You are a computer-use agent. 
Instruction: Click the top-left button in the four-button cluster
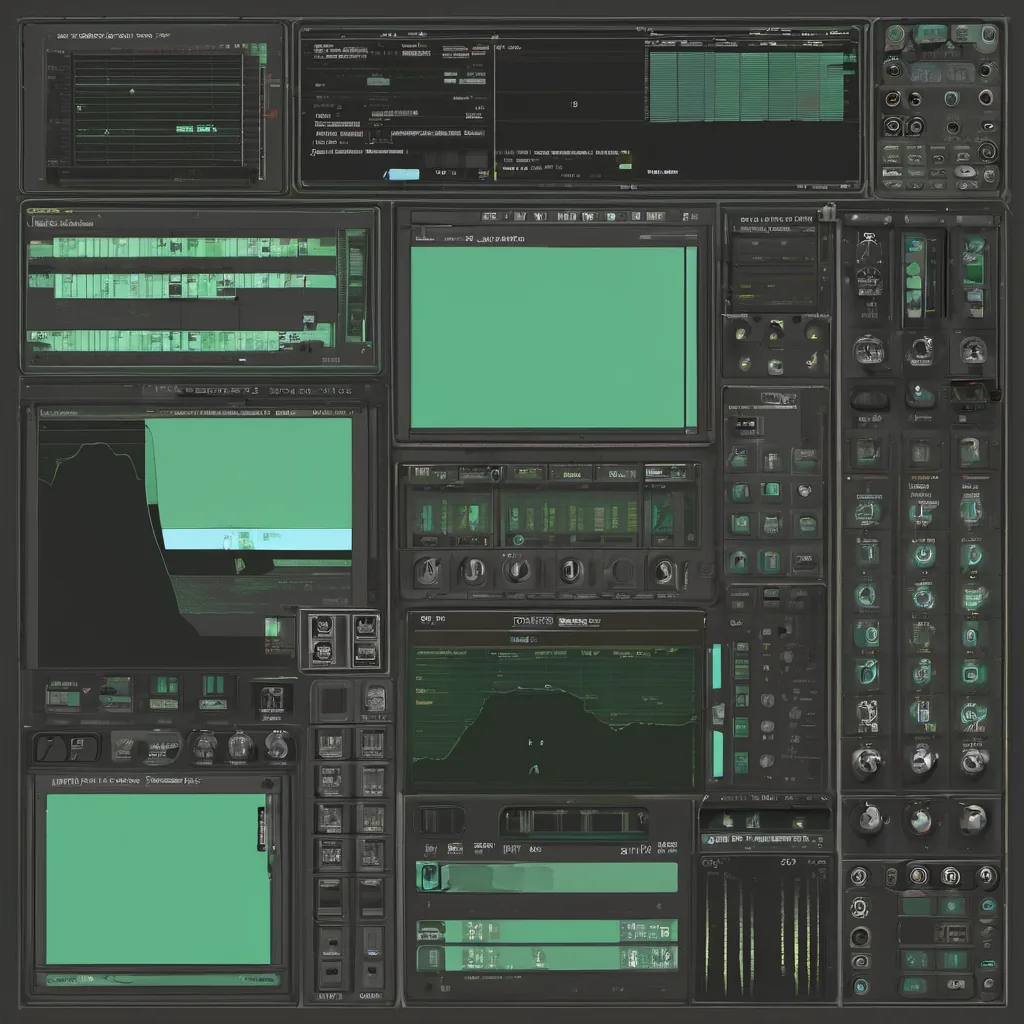(321, 628)
